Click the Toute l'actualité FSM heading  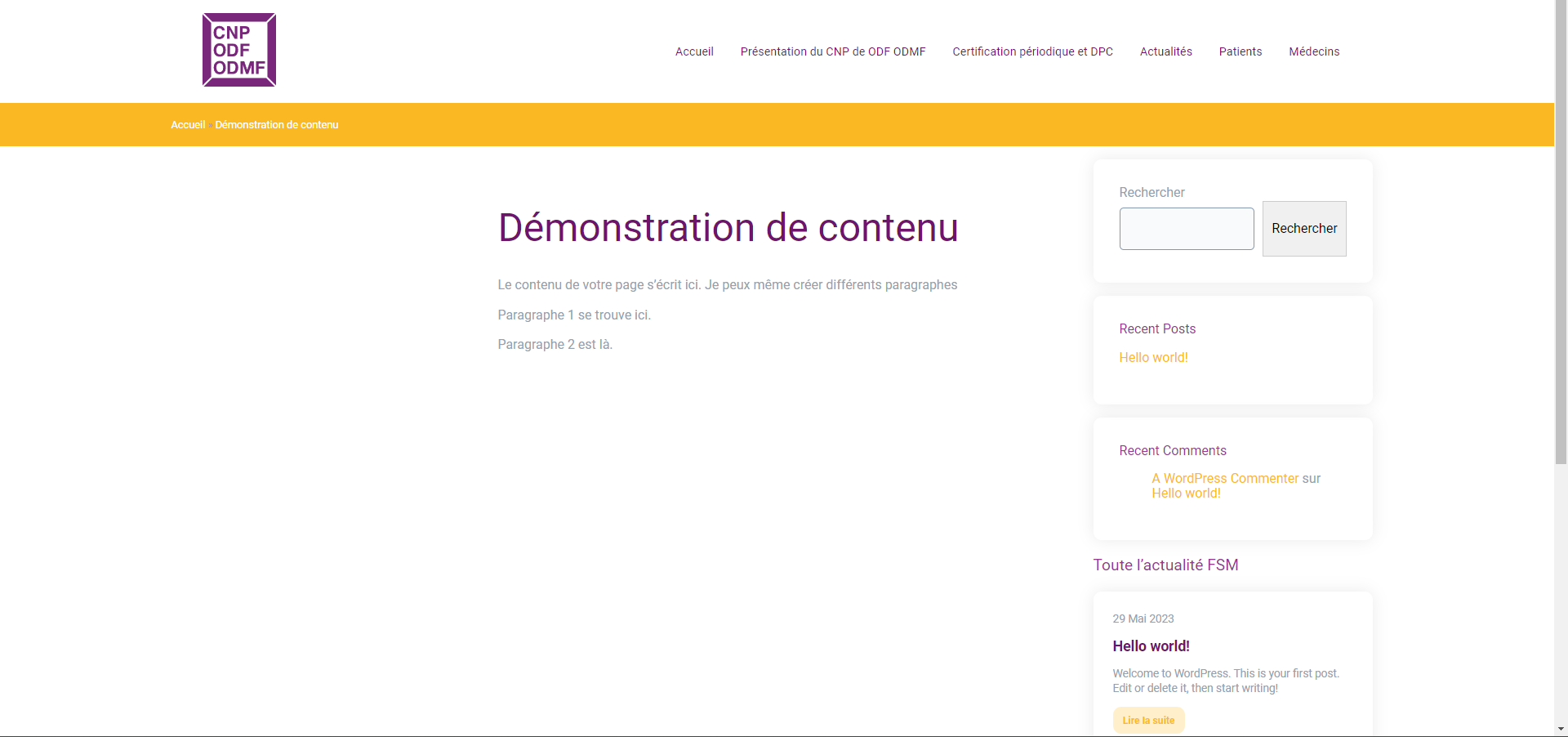[1165, 565]
